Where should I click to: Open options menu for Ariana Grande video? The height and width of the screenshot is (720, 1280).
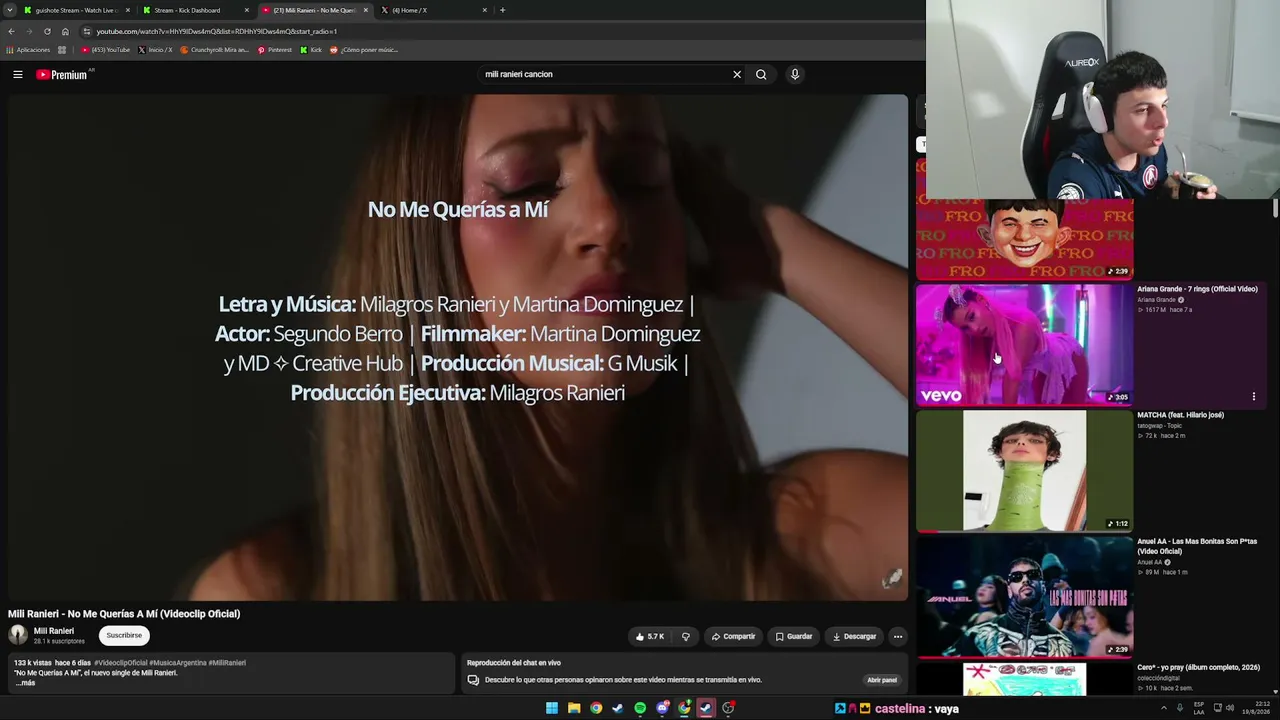(1253, 396)
